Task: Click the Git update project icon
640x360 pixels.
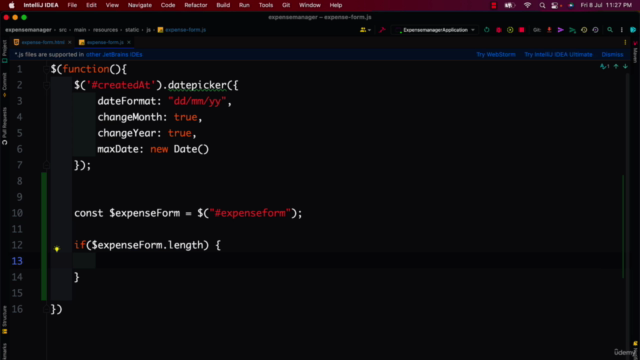Action: [x=549, y=30]
